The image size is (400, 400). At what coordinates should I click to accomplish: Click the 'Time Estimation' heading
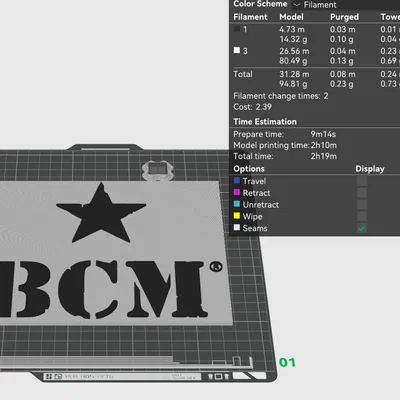[265, 122]
